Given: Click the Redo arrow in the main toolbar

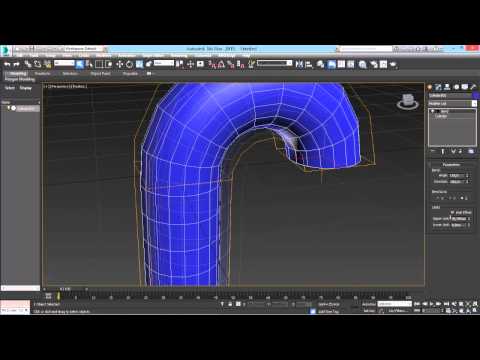Looking at the screenshot, I should (16, 64).
